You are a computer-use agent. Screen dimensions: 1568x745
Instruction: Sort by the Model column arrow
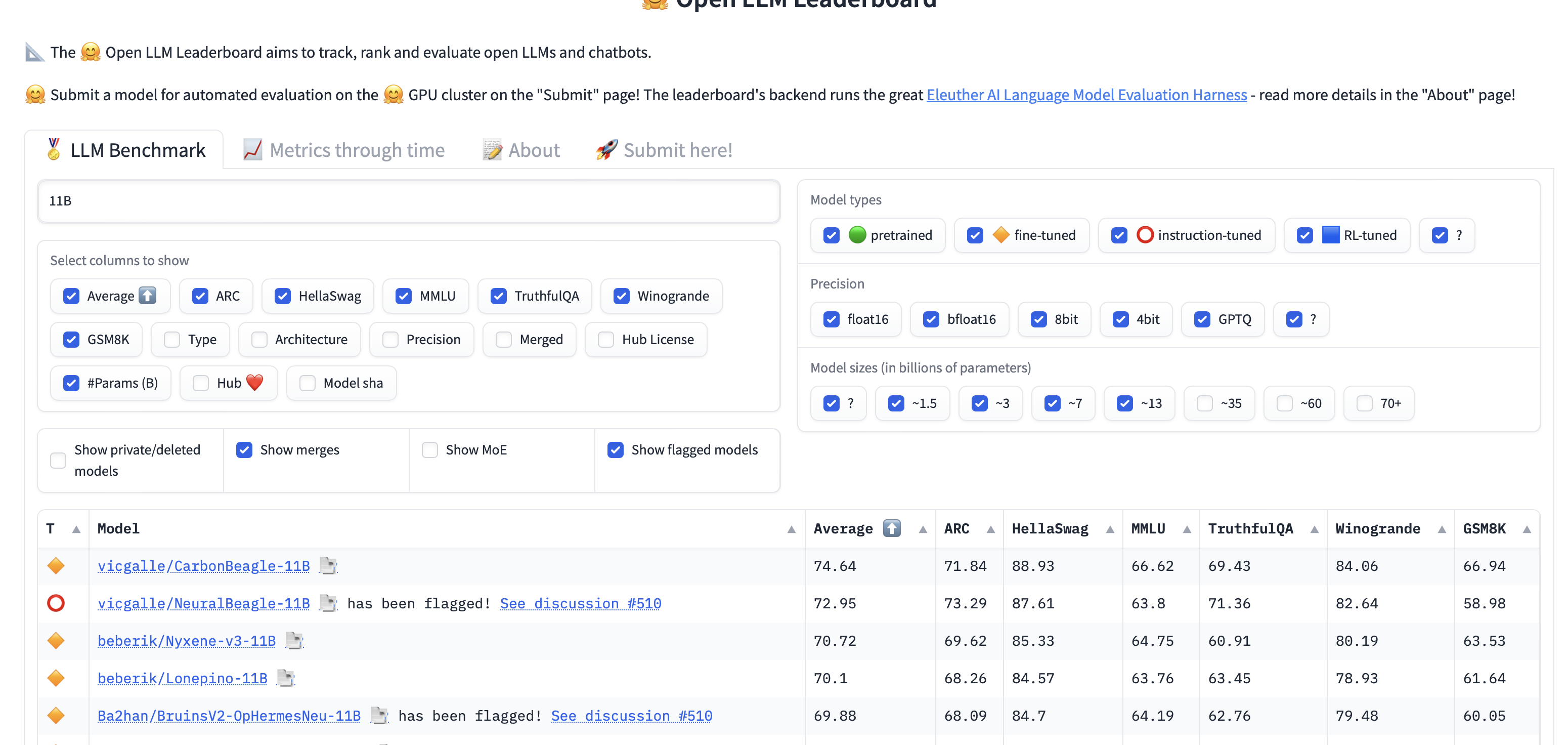pyautogui.click(x=791, y=529)
